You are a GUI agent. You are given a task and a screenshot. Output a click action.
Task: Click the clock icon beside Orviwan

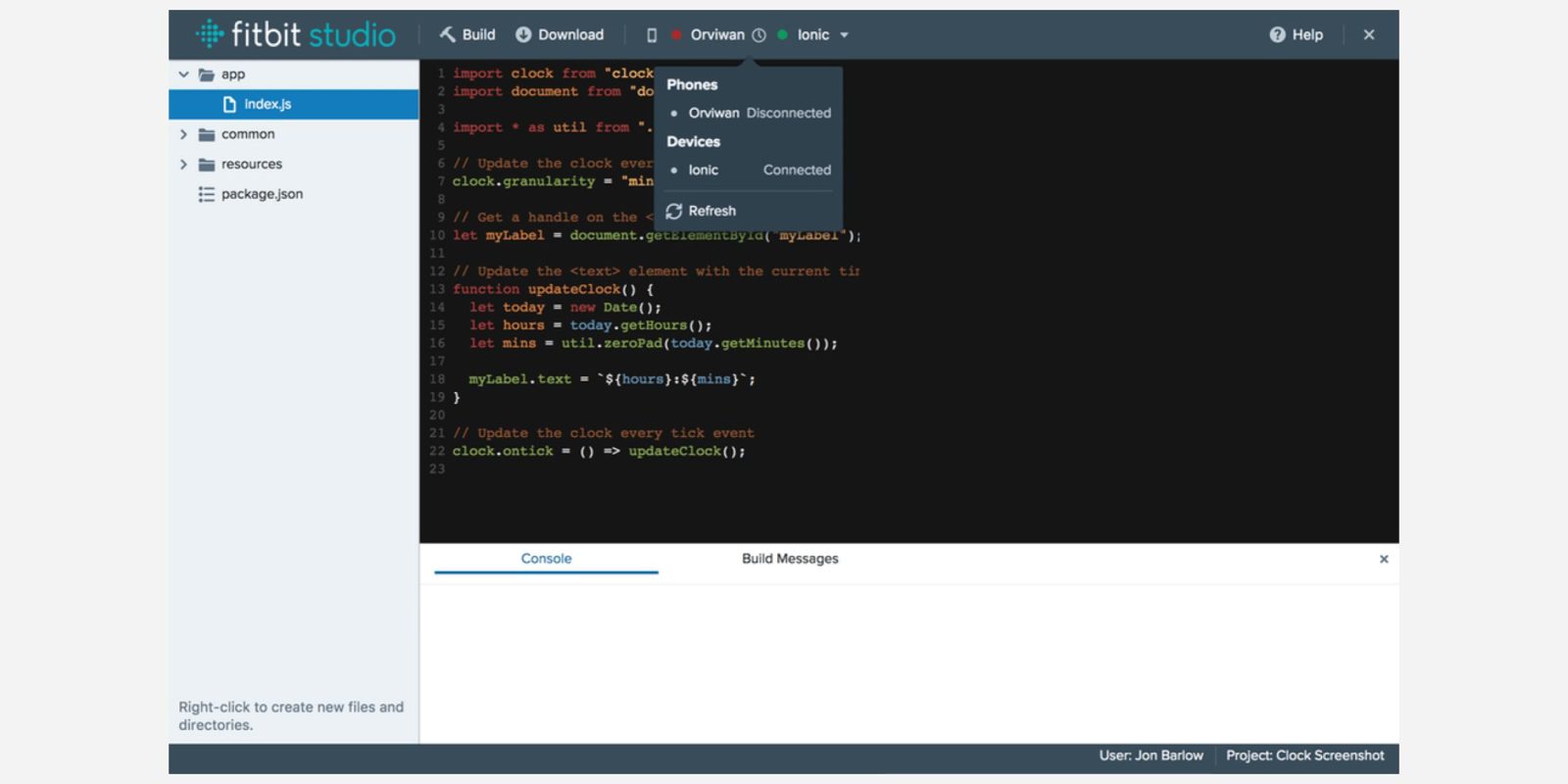[x=759, y=35]
